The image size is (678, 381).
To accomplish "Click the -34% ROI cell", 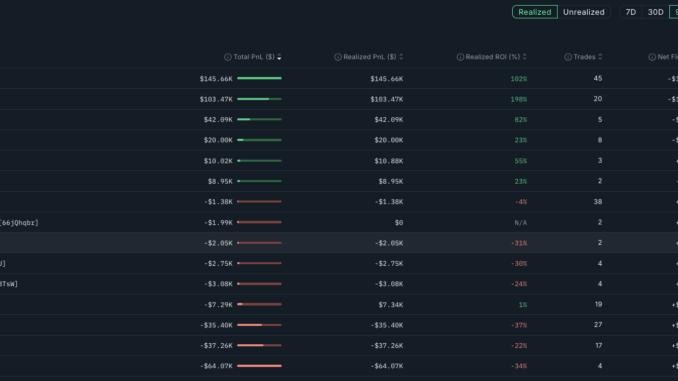I will (518, 366).
